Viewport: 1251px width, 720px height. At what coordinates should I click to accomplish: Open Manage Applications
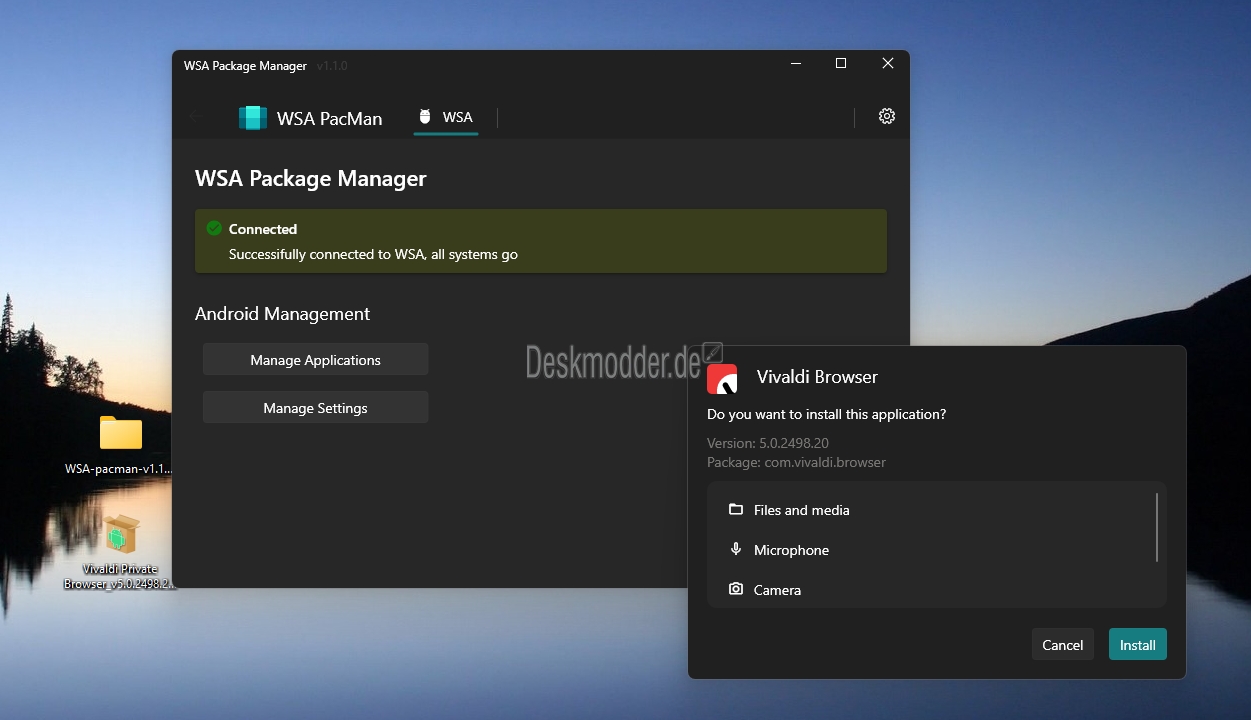(x=315, y=360)
